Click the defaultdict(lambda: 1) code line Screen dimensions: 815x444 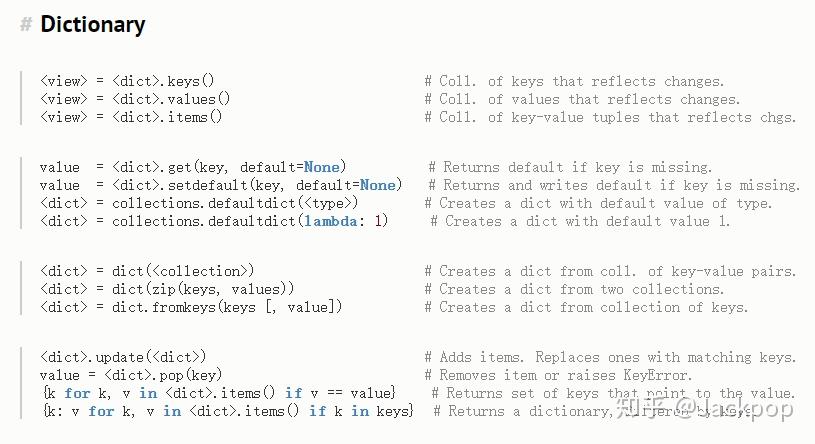point(214,221)
